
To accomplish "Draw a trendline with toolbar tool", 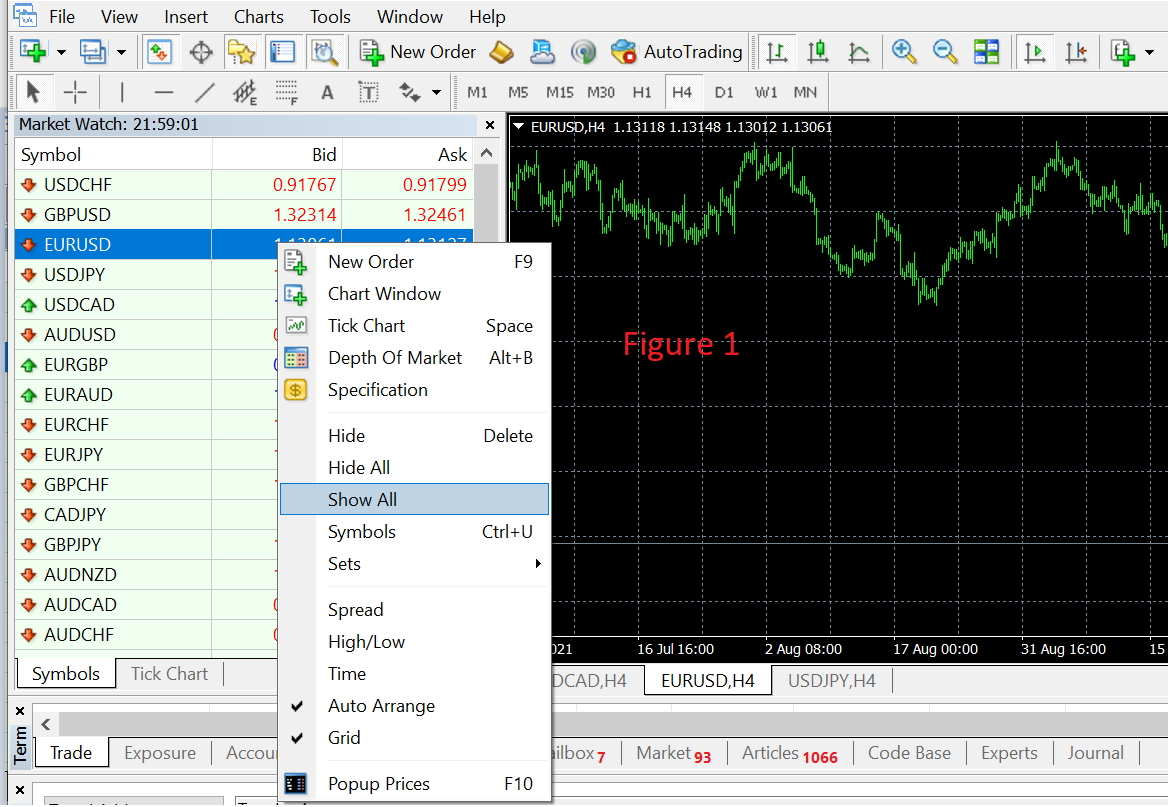I will click(205, 93).
